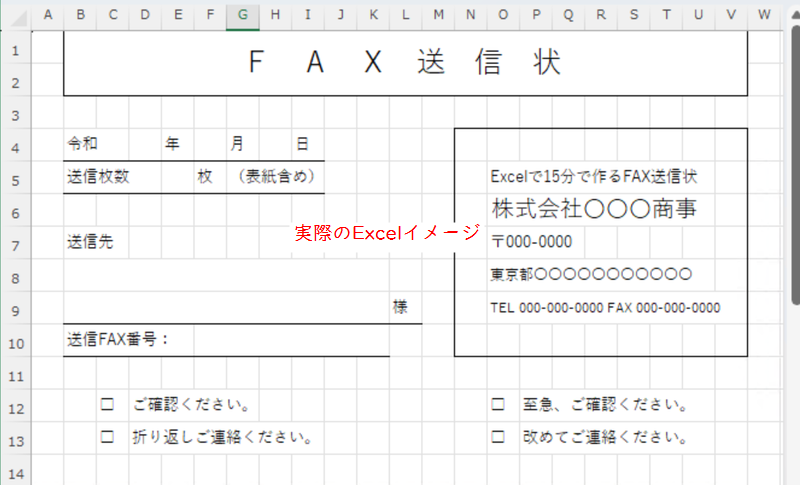800x485 pixels.
Task: Select column A header
Action: point(47,14)
